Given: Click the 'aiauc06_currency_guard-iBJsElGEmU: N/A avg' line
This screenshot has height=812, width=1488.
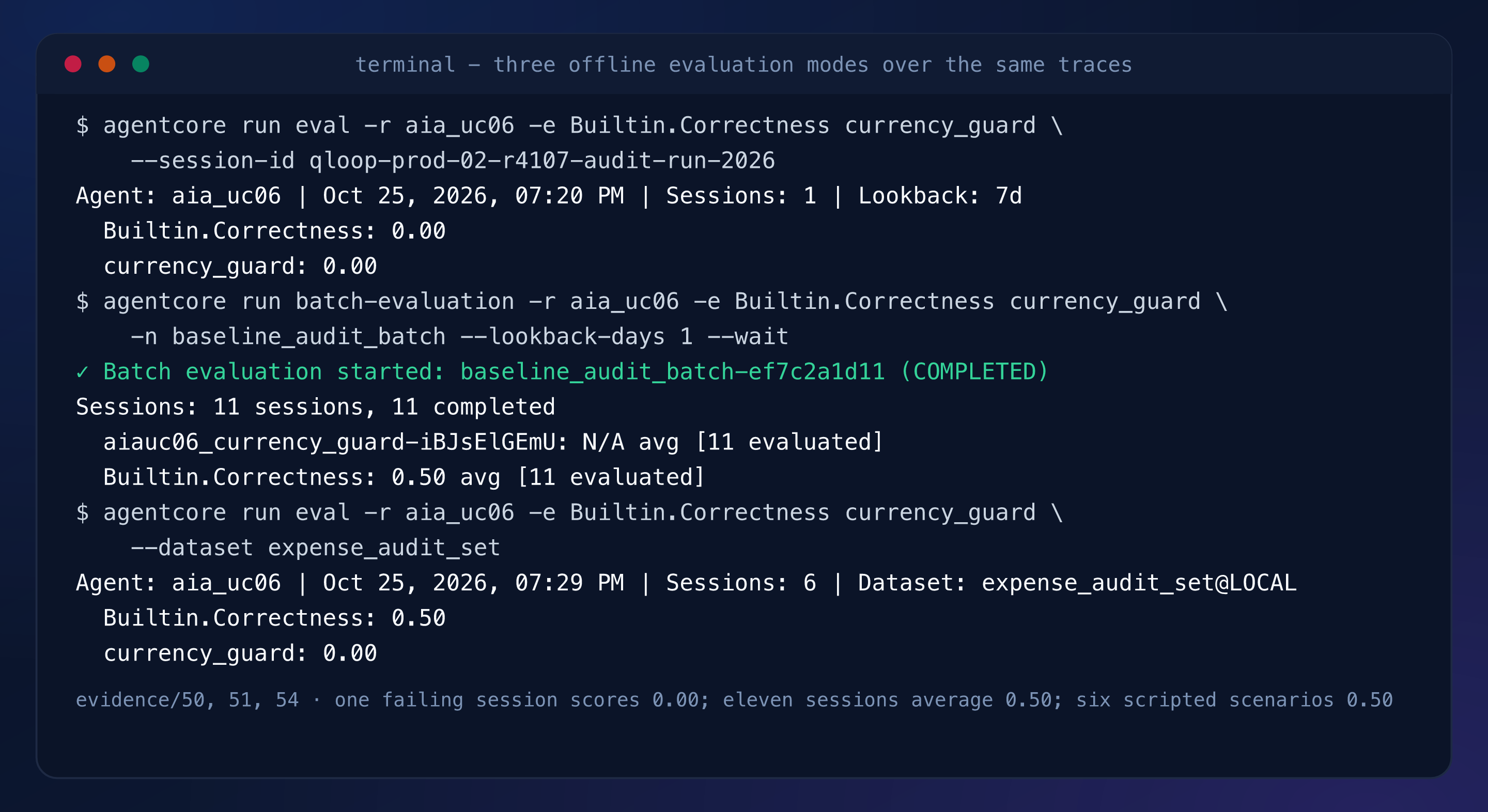Looking at the screenshot, I should coord(493,442).
